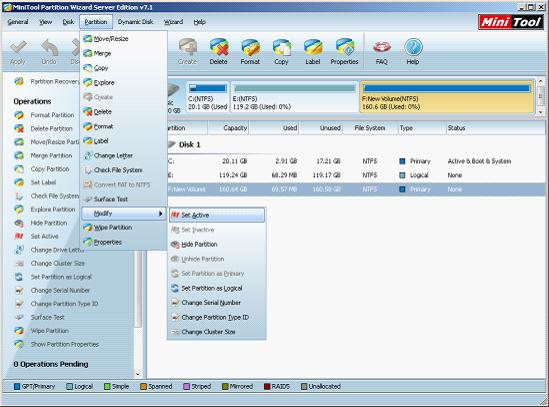Click Set Partition as Logical in sidebar
This screenshot has height=407, width=549.
[53, 277]
